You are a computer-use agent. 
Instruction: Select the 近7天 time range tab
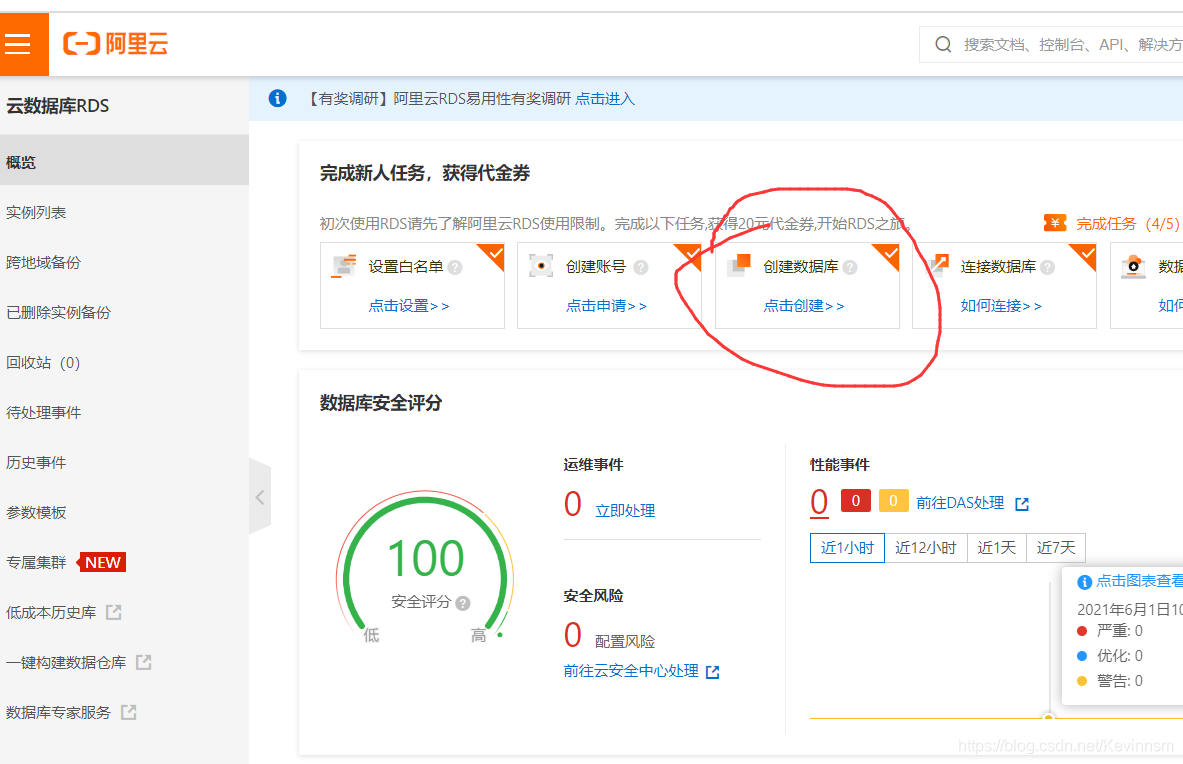pyautogui.click(x=1055, y=548)
